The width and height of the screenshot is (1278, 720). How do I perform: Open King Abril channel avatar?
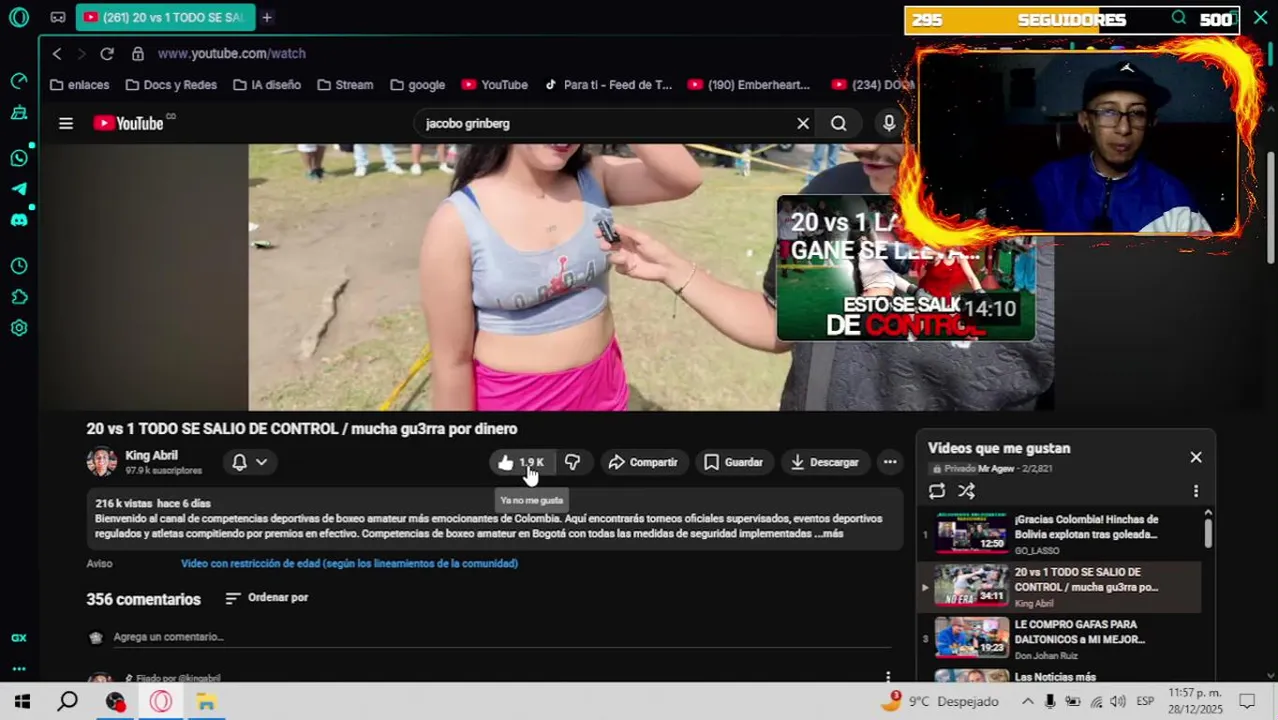tap(102, 461)
